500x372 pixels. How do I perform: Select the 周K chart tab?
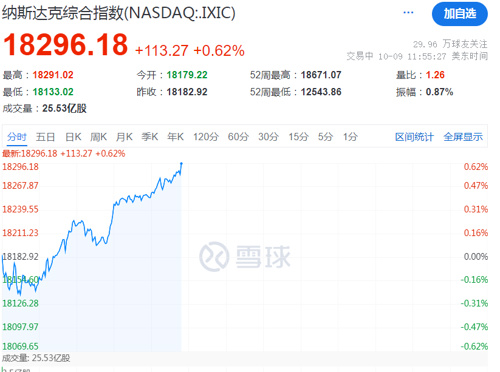tap(98, 137)
